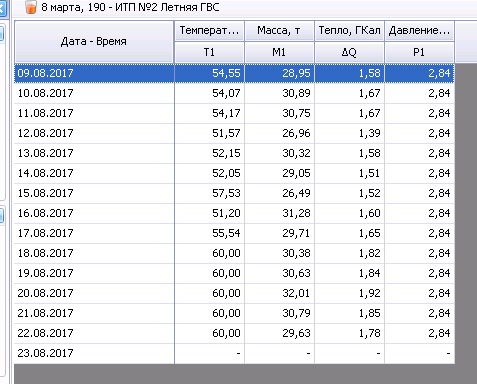Click the ΔQ sub-header
Screen dimensions: 477x384
tap(349, 52)
